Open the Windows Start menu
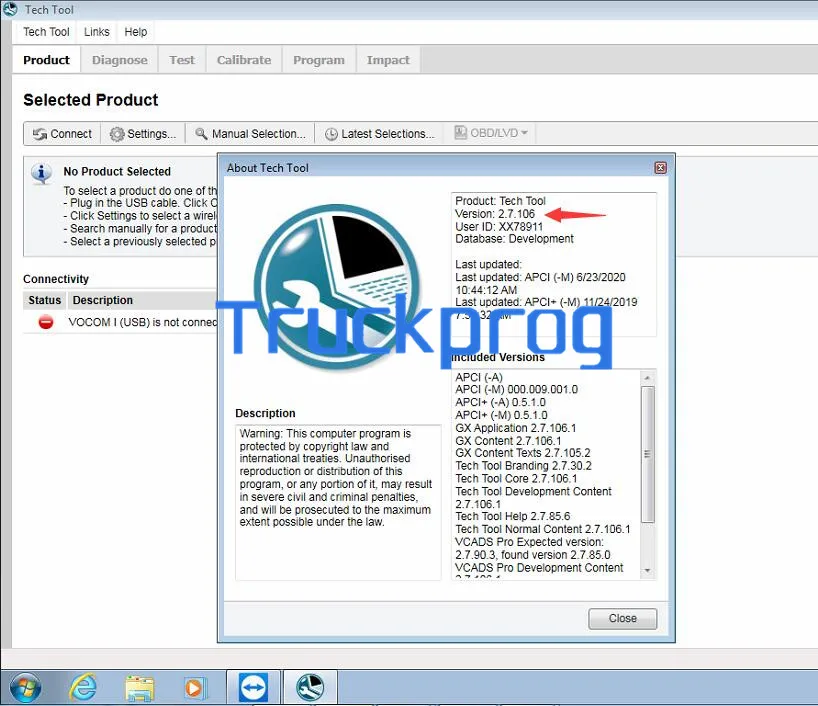818x706 pixels. (x=25, y=688)
